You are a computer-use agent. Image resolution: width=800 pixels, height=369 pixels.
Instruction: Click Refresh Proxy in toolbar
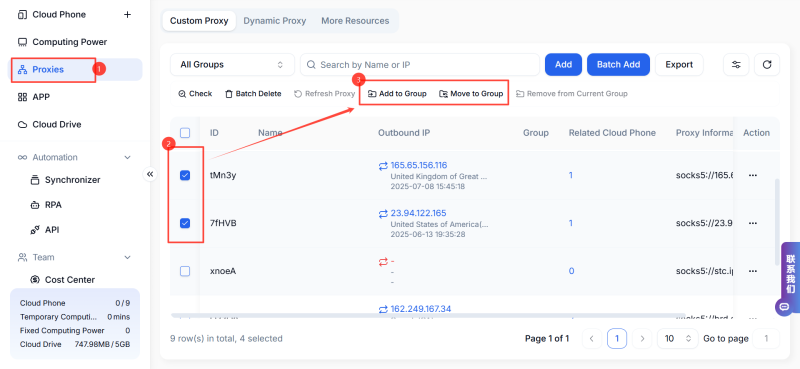[x=324, y=94]
